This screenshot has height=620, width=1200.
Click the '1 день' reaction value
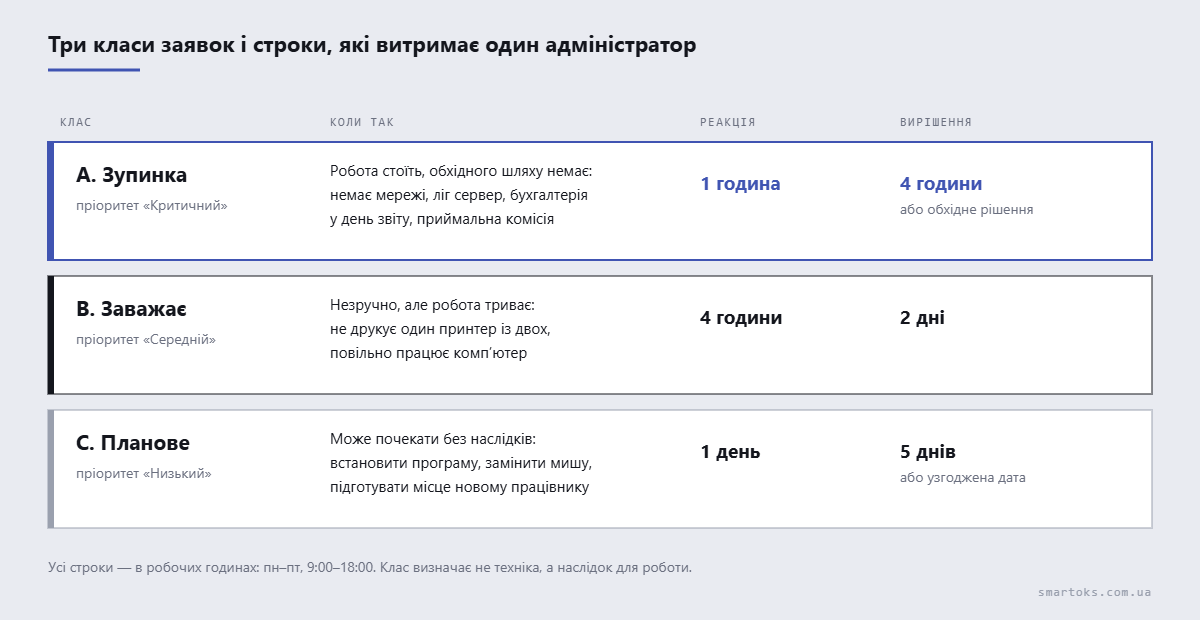click(730, 452)
